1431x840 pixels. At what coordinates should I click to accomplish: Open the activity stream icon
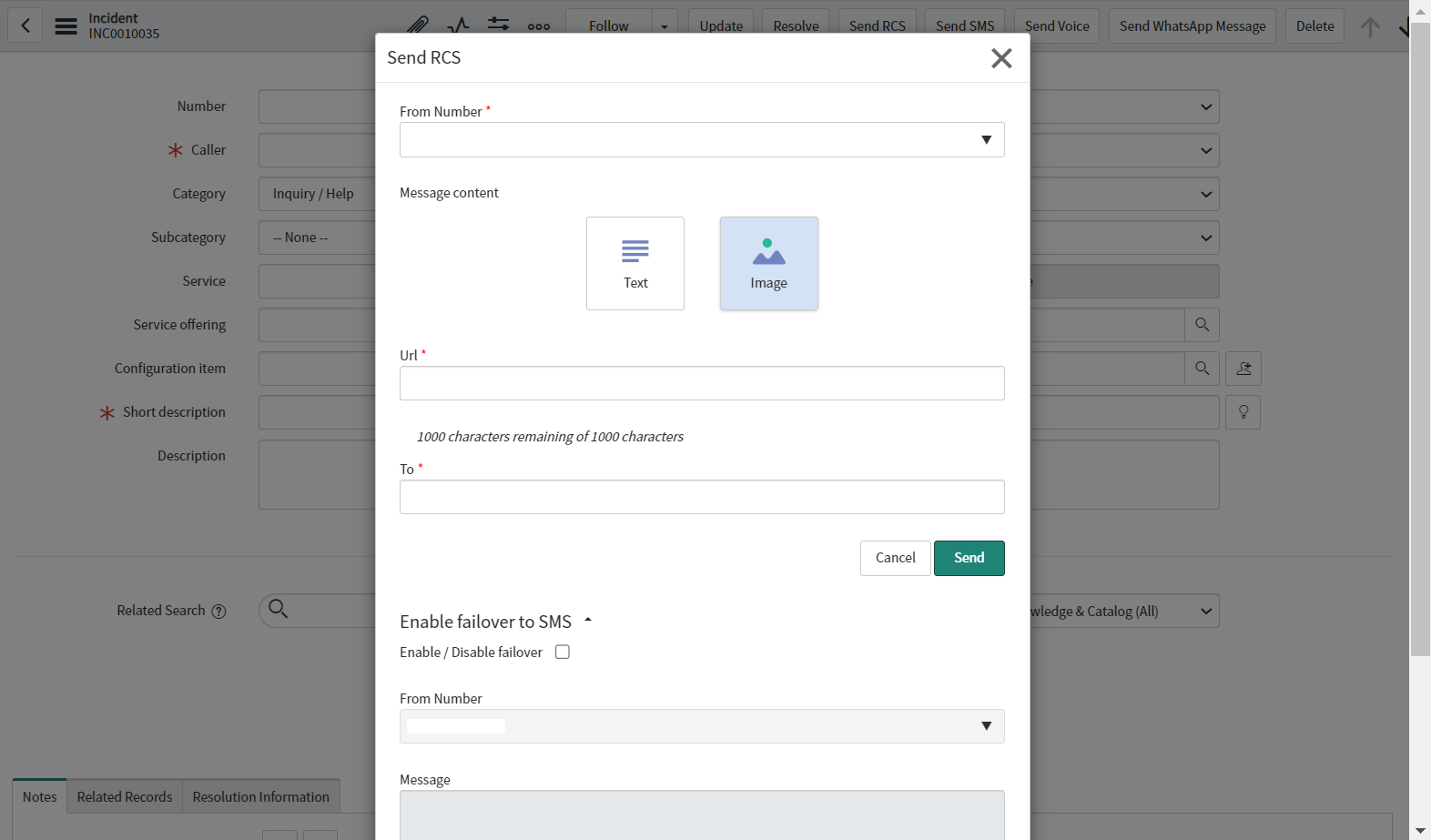pos(458,25)
